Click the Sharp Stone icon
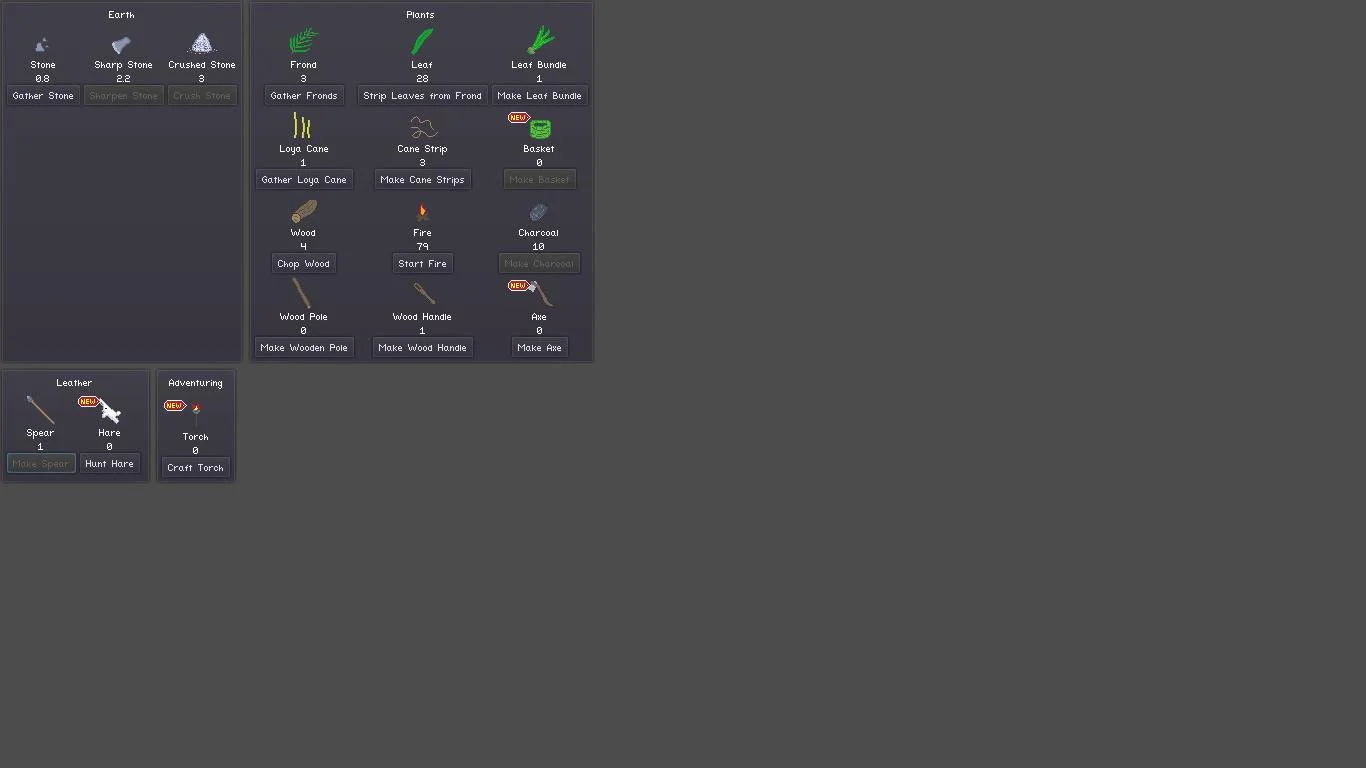Viewport: 1366px width, 768px height. pos(121,44)
